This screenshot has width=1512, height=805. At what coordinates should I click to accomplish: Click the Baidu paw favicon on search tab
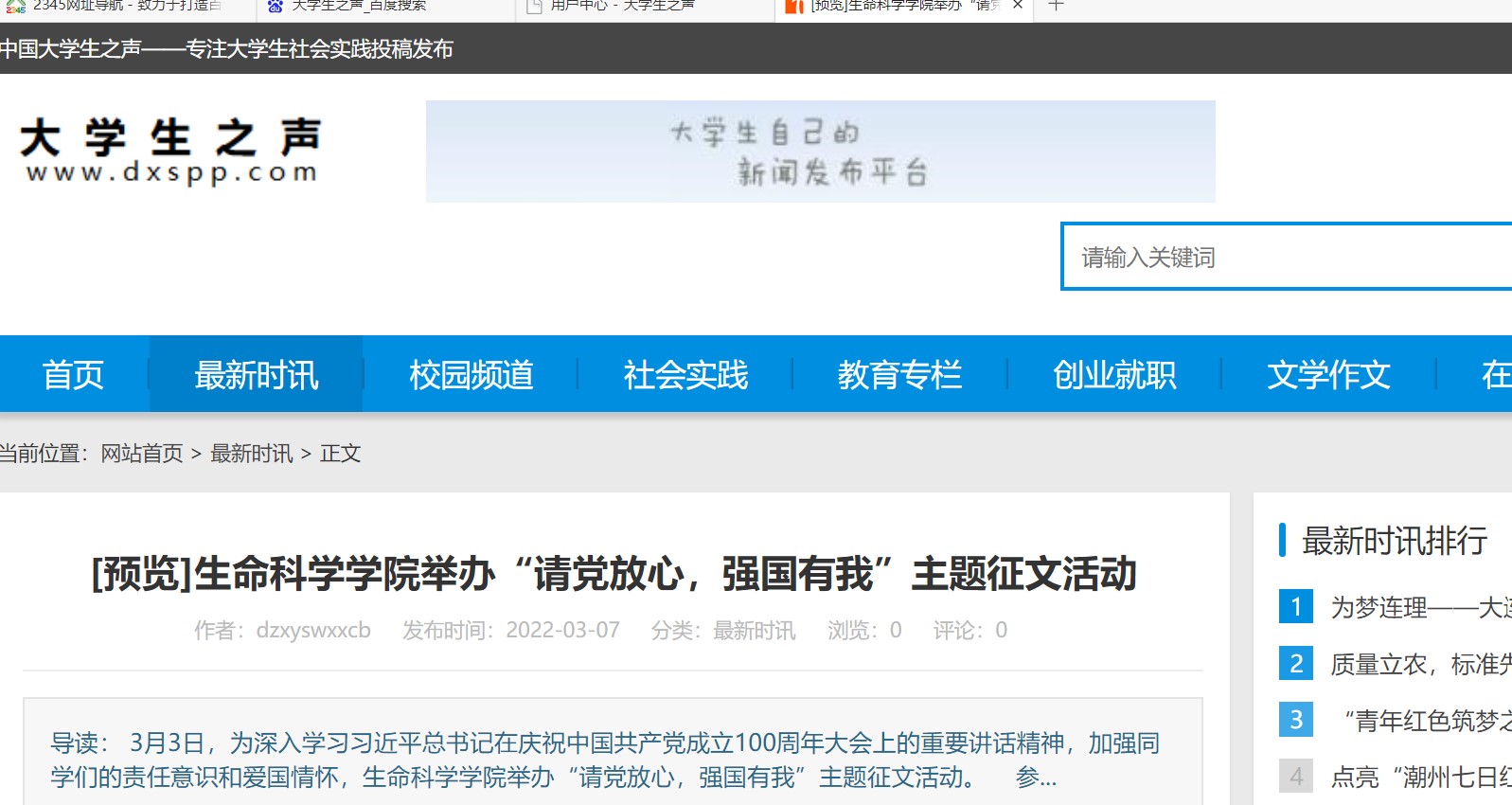[x=276, y=6]
